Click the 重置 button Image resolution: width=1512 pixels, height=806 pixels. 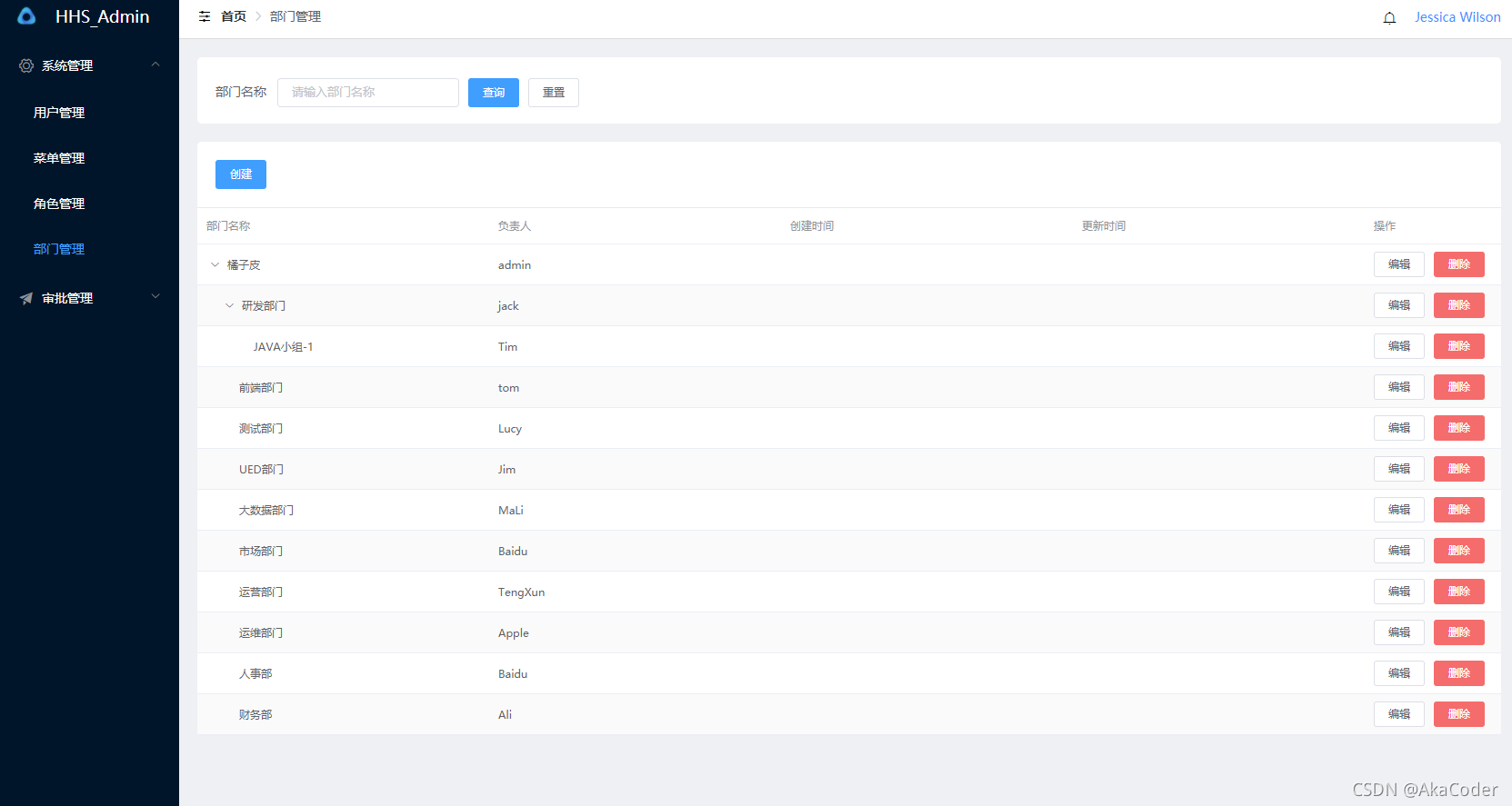tap(554, 93)
